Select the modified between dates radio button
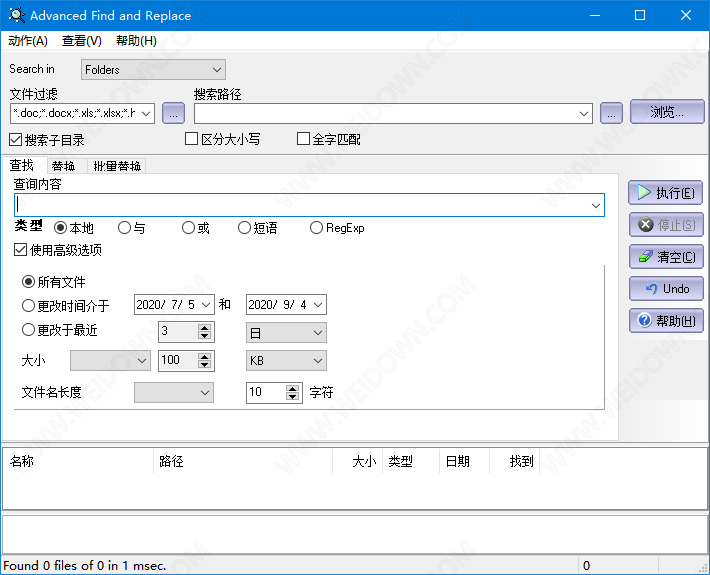 point(28,306)
